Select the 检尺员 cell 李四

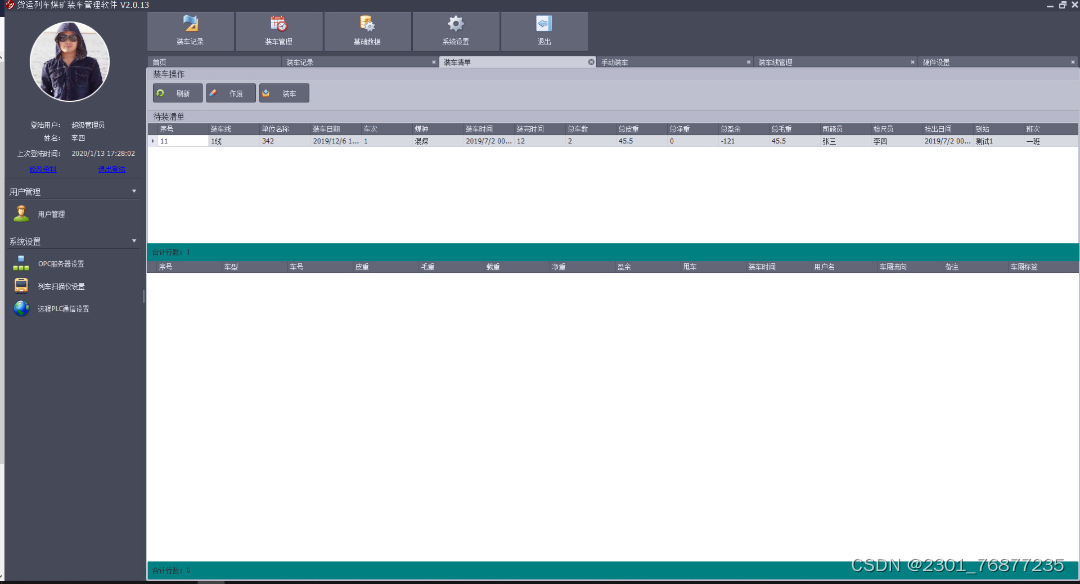[x=896, y=141]
